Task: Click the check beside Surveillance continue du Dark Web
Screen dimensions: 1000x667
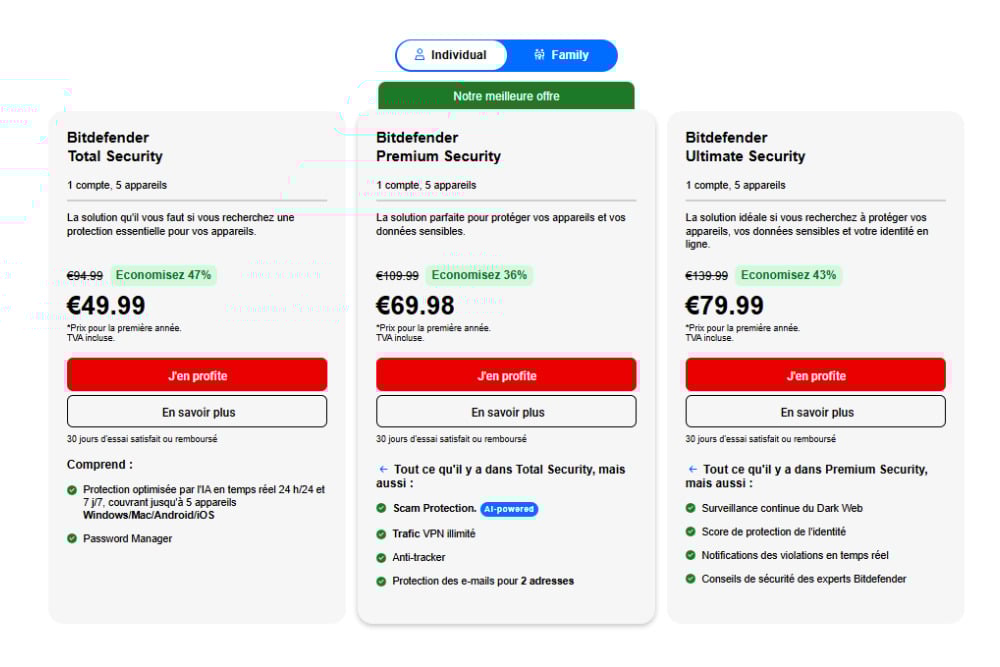Action: click(x=690, y=509)
